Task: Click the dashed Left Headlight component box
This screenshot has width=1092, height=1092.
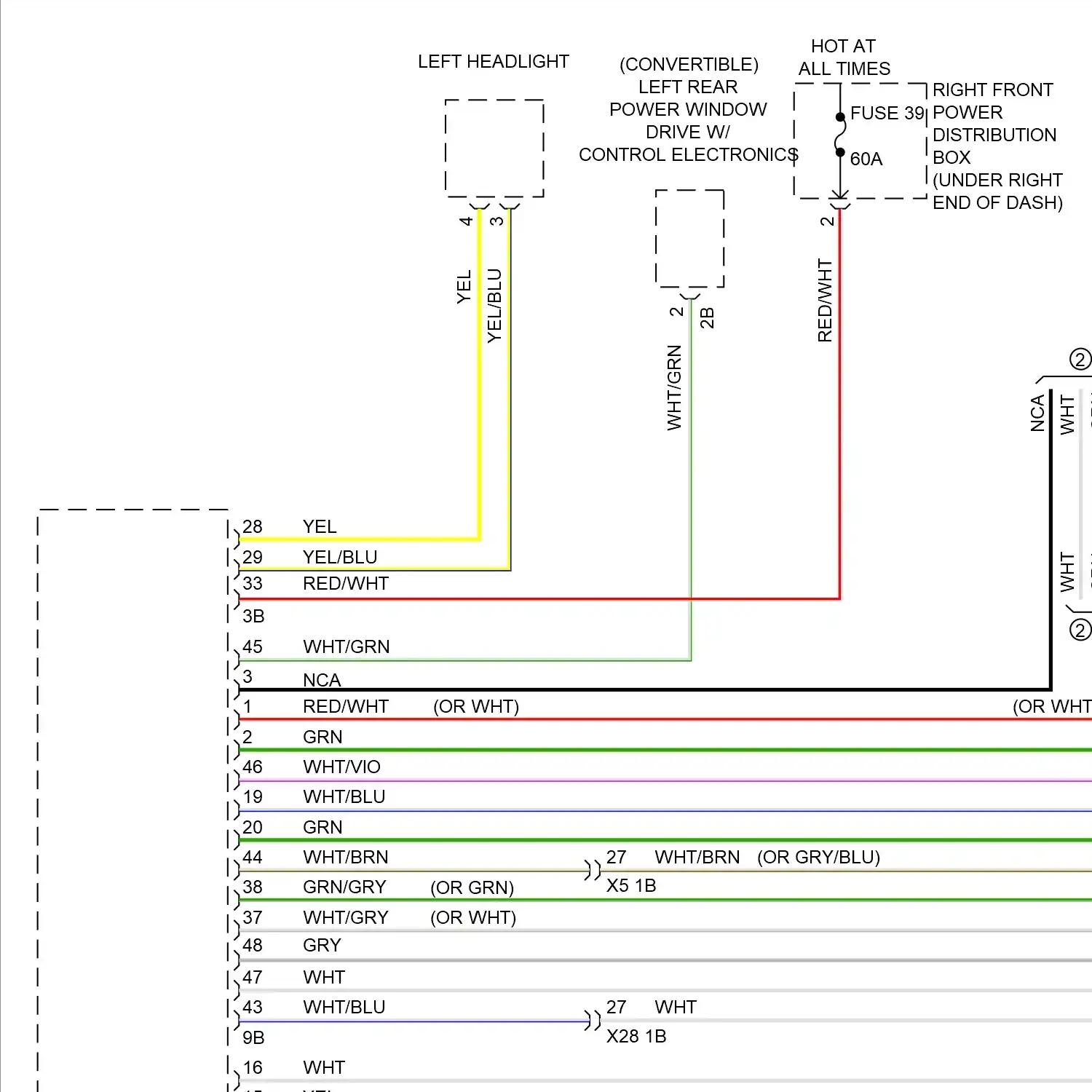Action: pyautogui.click(x=494, y=149)
